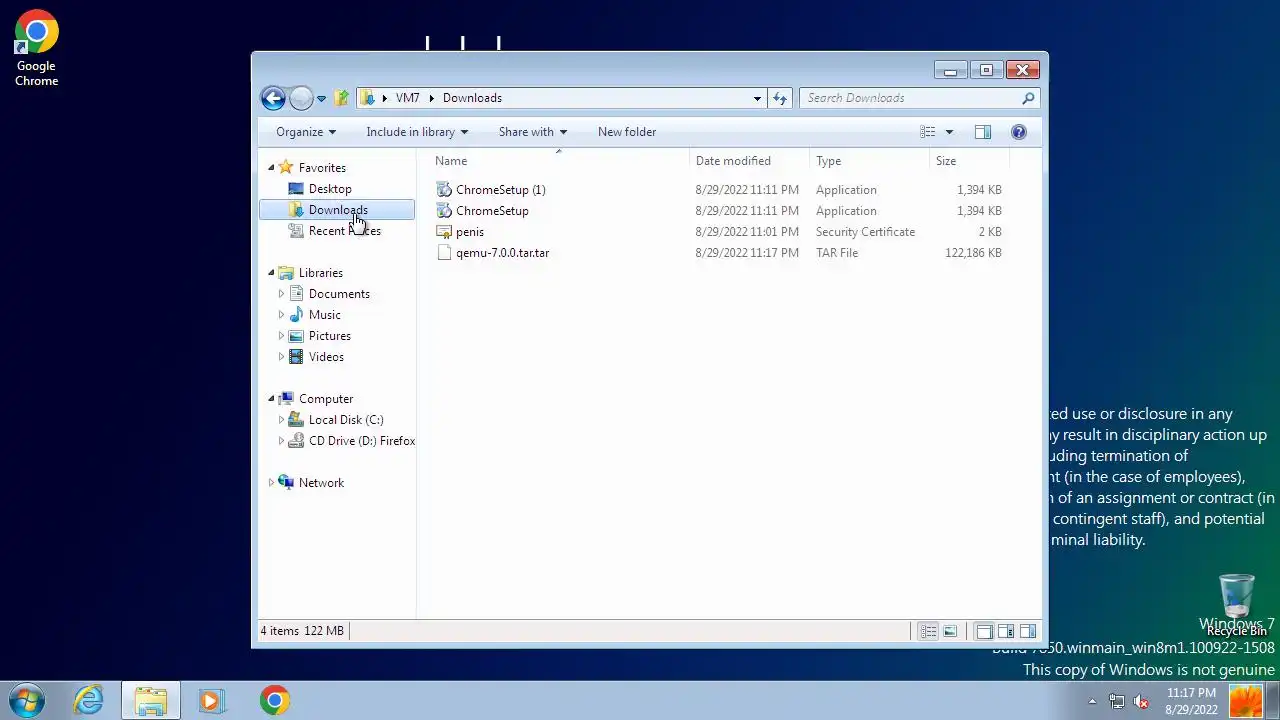Click VM7 in the address breadcrumb
The image size is (1280, 720).
tap(407, 98)
